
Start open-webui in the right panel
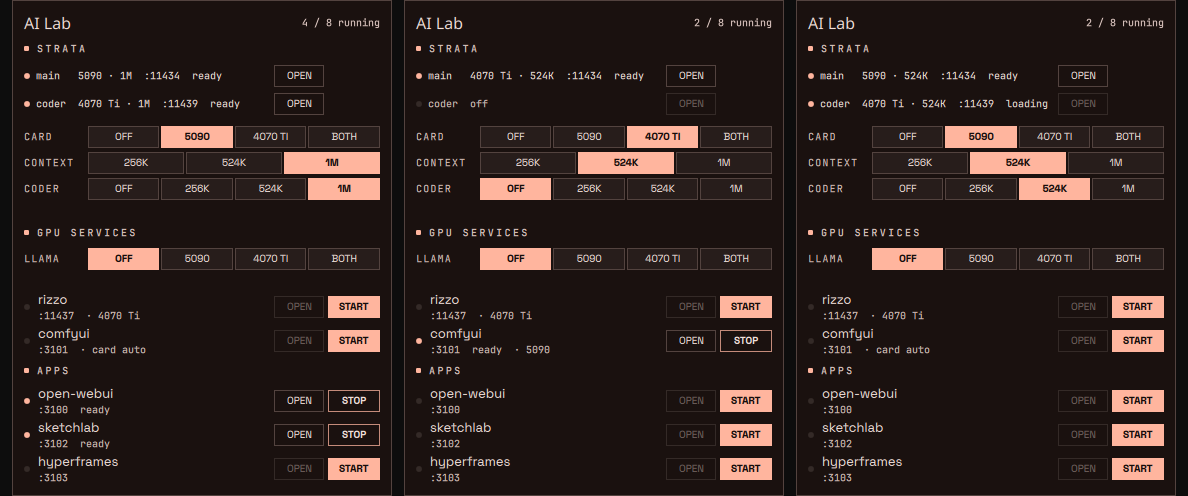pyautogui.click(x=1138, y=401)
